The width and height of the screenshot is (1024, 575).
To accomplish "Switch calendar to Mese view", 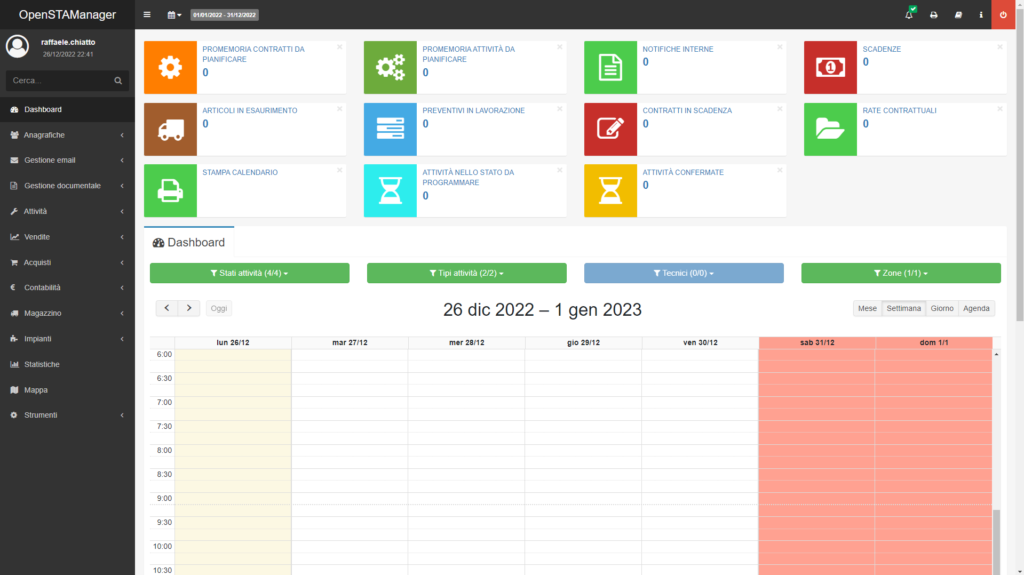I will click(x=867, y=308).
